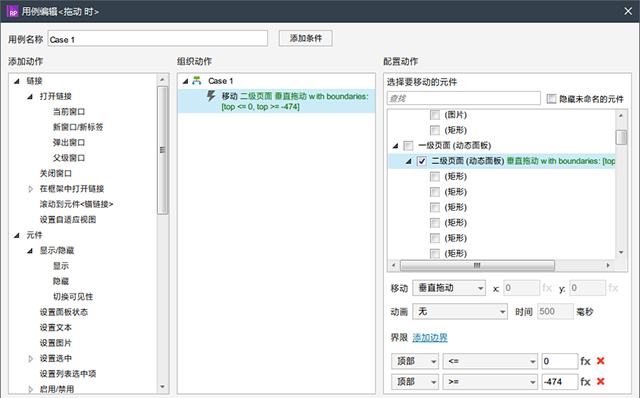Select the 设置自适应视图 action
640x398 pixels.
pyautogui.click(x=68, y=220)
